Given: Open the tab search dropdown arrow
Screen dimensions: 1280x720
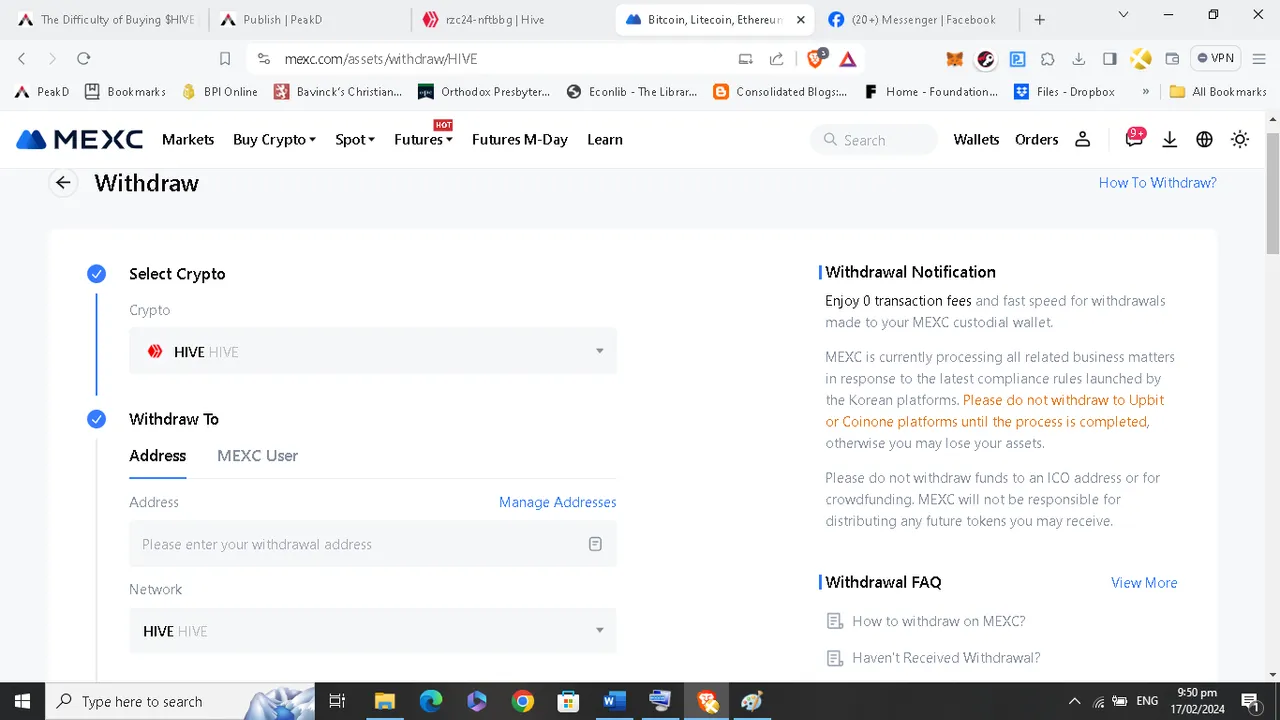Looking at the screenshot, I should (1123, 15).
